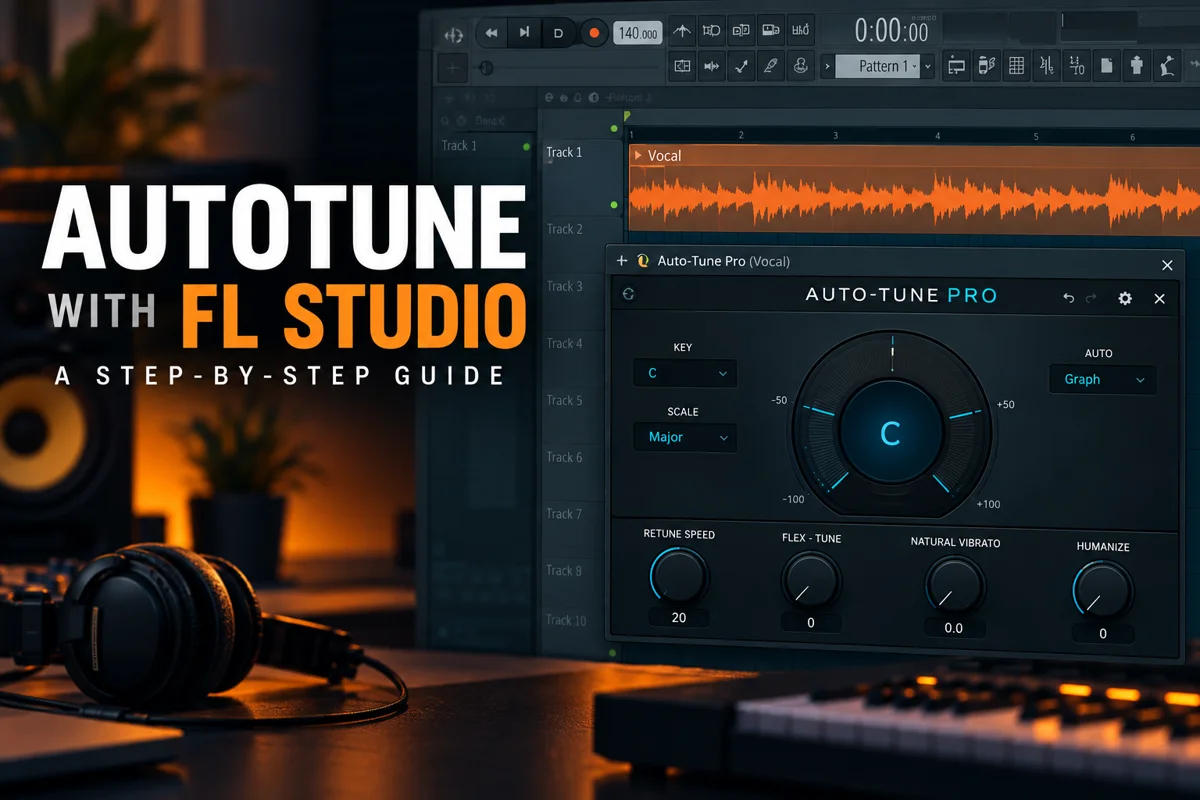Click the Auto-Tune plugin logo icon in the title bar
Image resolution: width=1200 pixels, height=800 pixels.
pyautogui.click(x=642, y=261)
